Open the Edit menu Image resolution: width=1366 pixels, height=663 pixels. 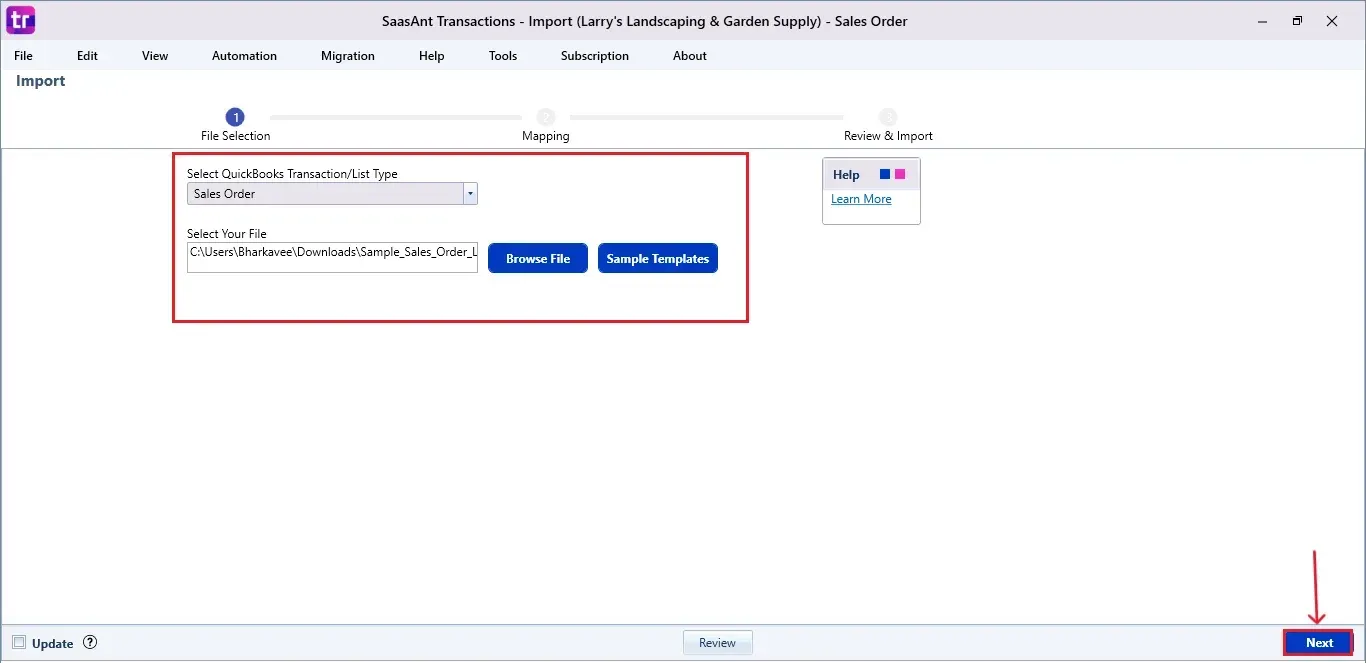click(x=87, y=56)
